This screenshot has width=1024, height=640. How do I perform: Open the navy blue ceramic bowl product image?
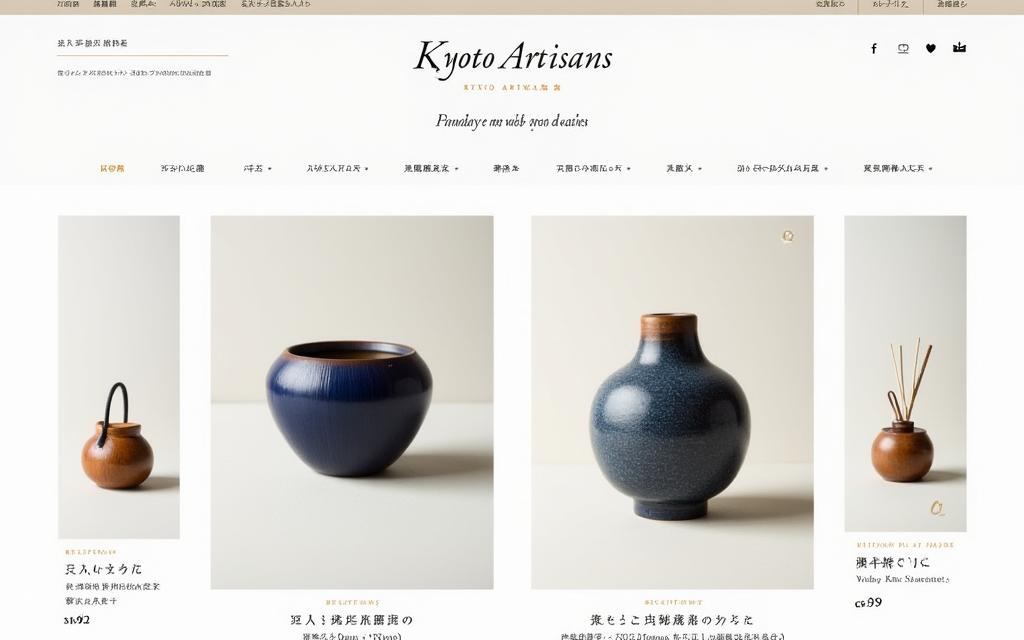click(352, 402)
